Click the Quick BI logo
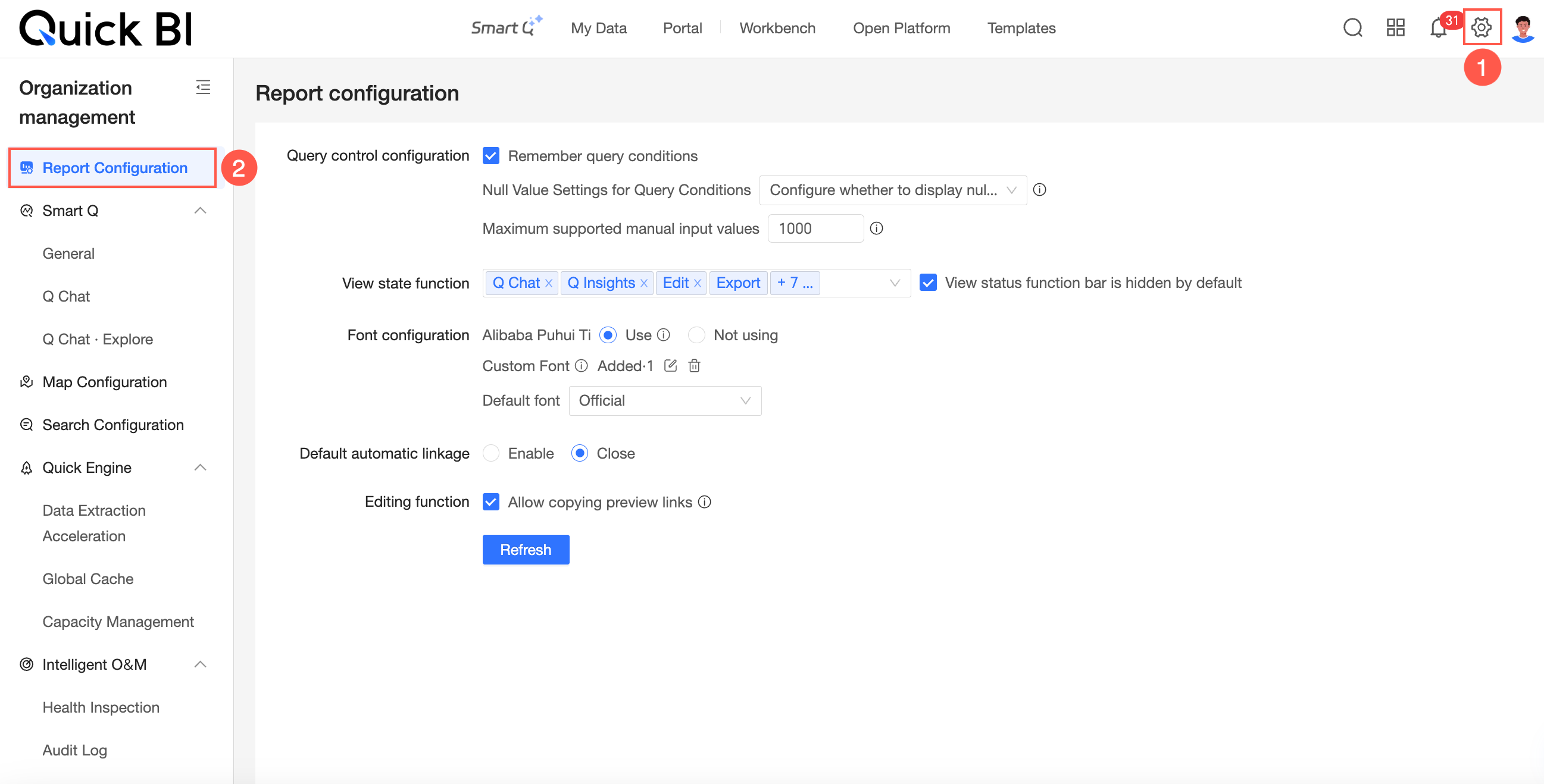 click(106, 29)
